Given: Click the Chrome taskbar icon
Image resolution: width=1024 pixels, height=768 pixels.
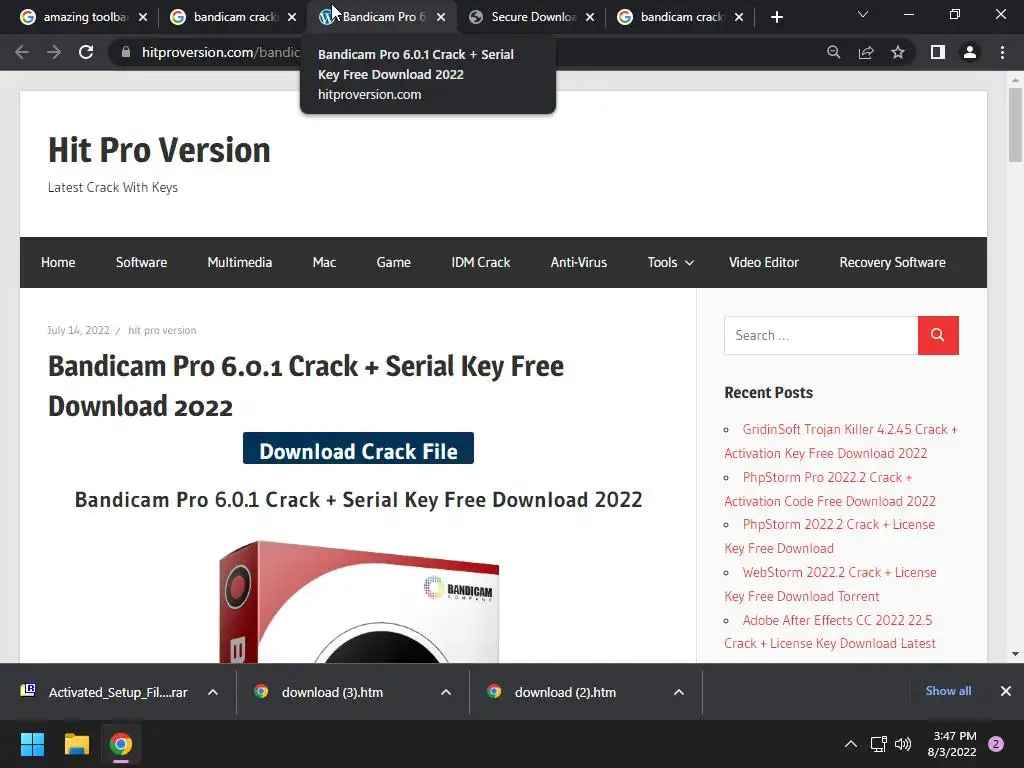Looking at the screenshot, I should (121, 744).
